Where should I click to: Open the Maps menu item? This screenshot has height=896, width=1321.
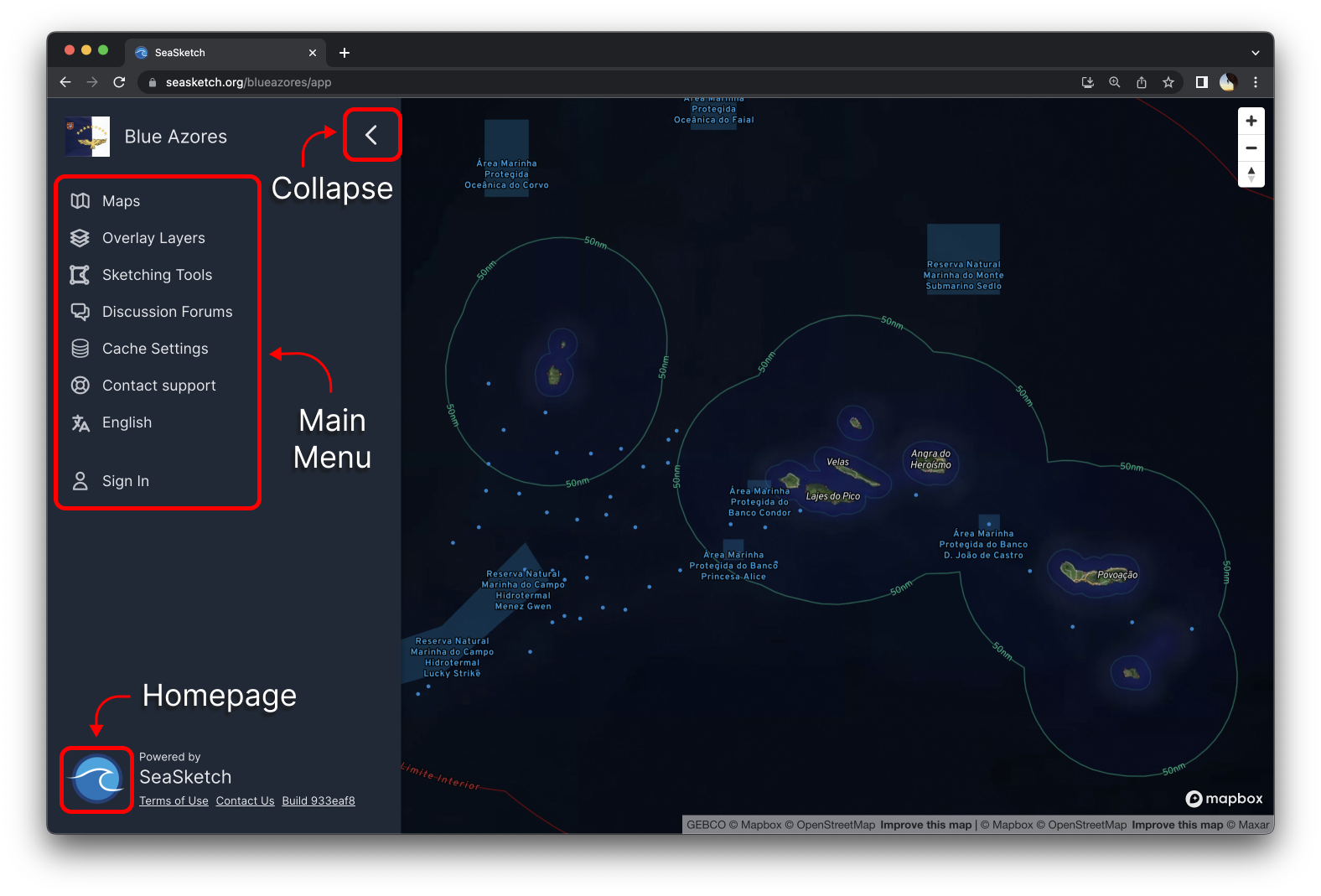121,201
